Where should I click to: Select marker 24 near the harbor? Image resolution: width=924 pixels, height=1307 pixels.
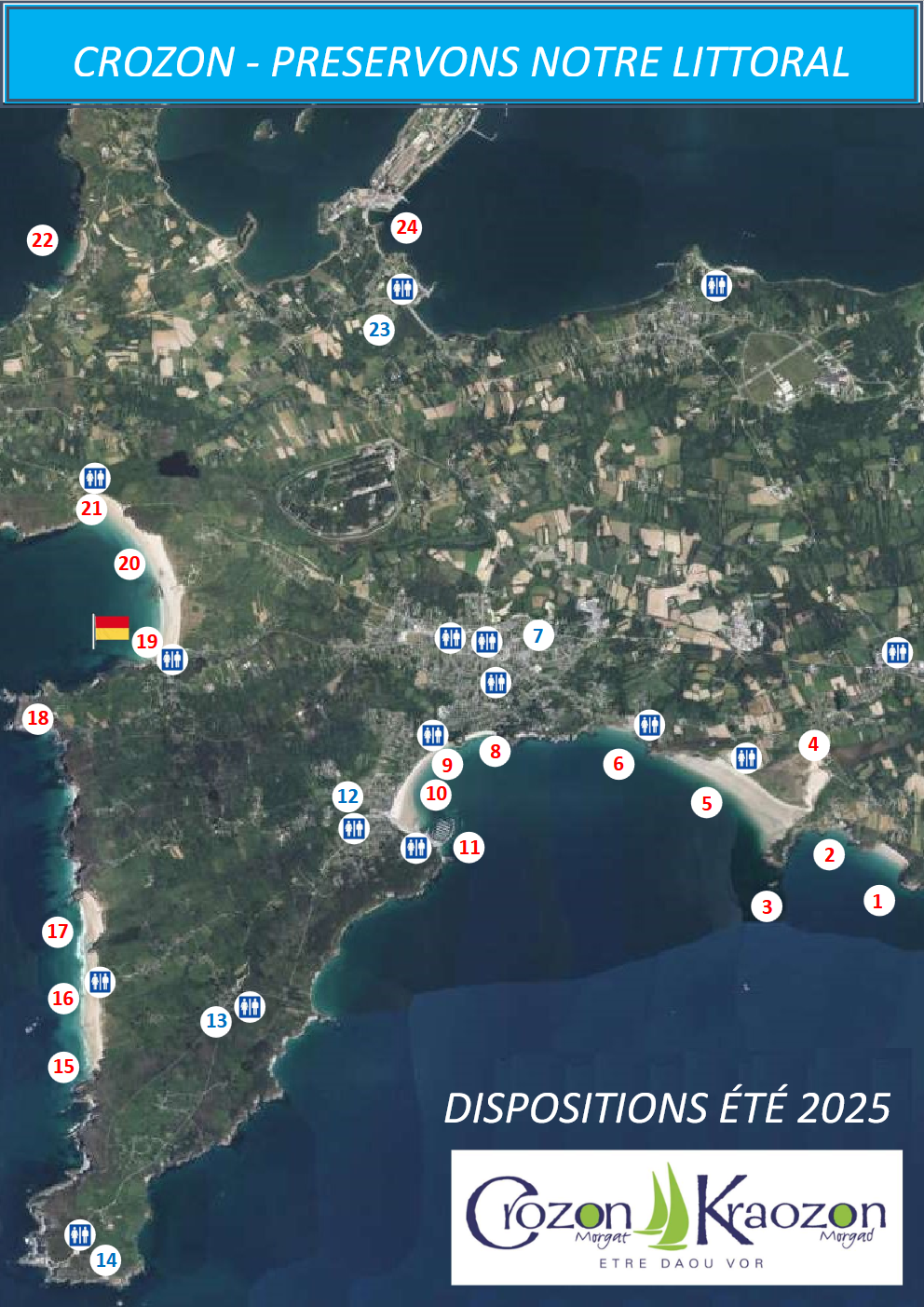[406, 226]
